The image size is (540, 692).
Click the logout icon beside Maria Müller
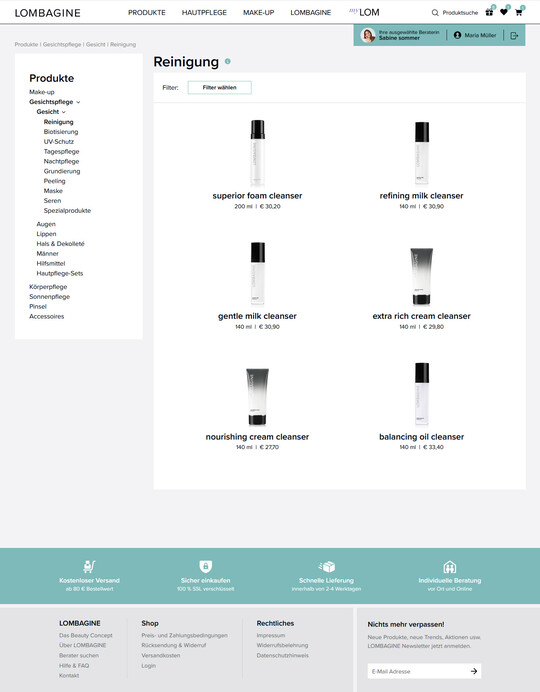tap(514, 35)
